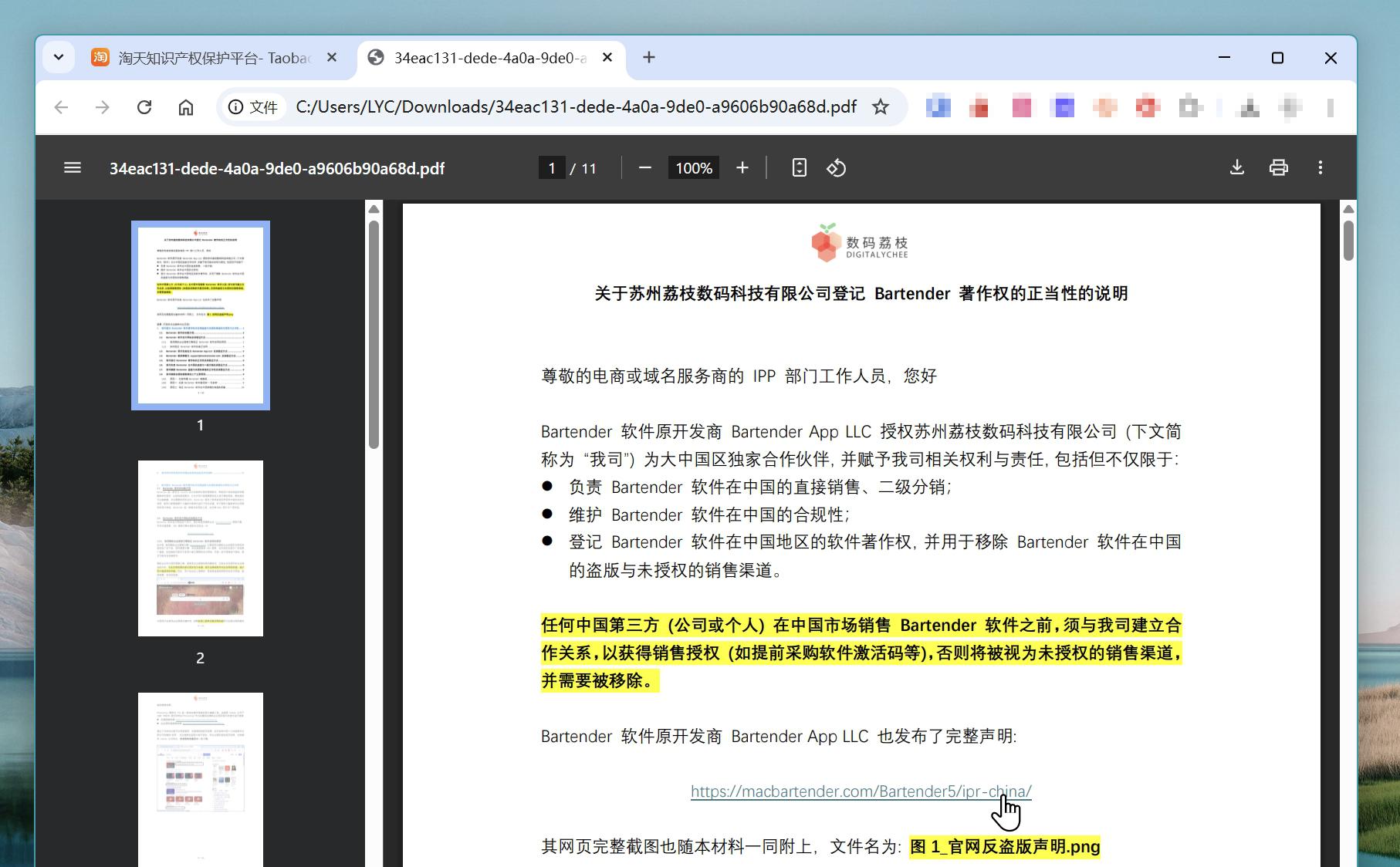
Task: Click the pink blurred extension icon
Action: [x=1022, y=107]
